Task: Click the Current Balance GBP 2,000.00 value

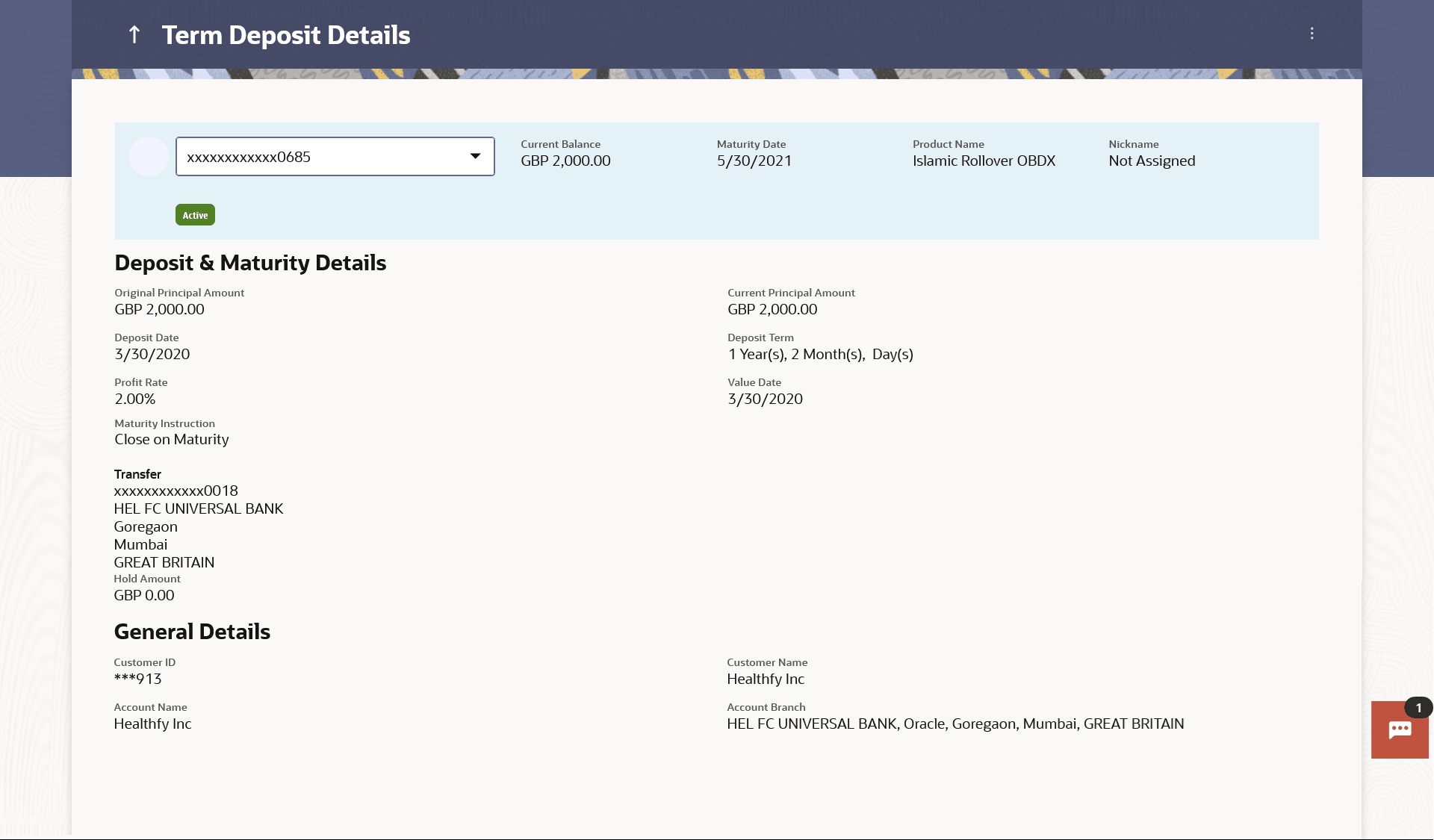Action: 565,161
